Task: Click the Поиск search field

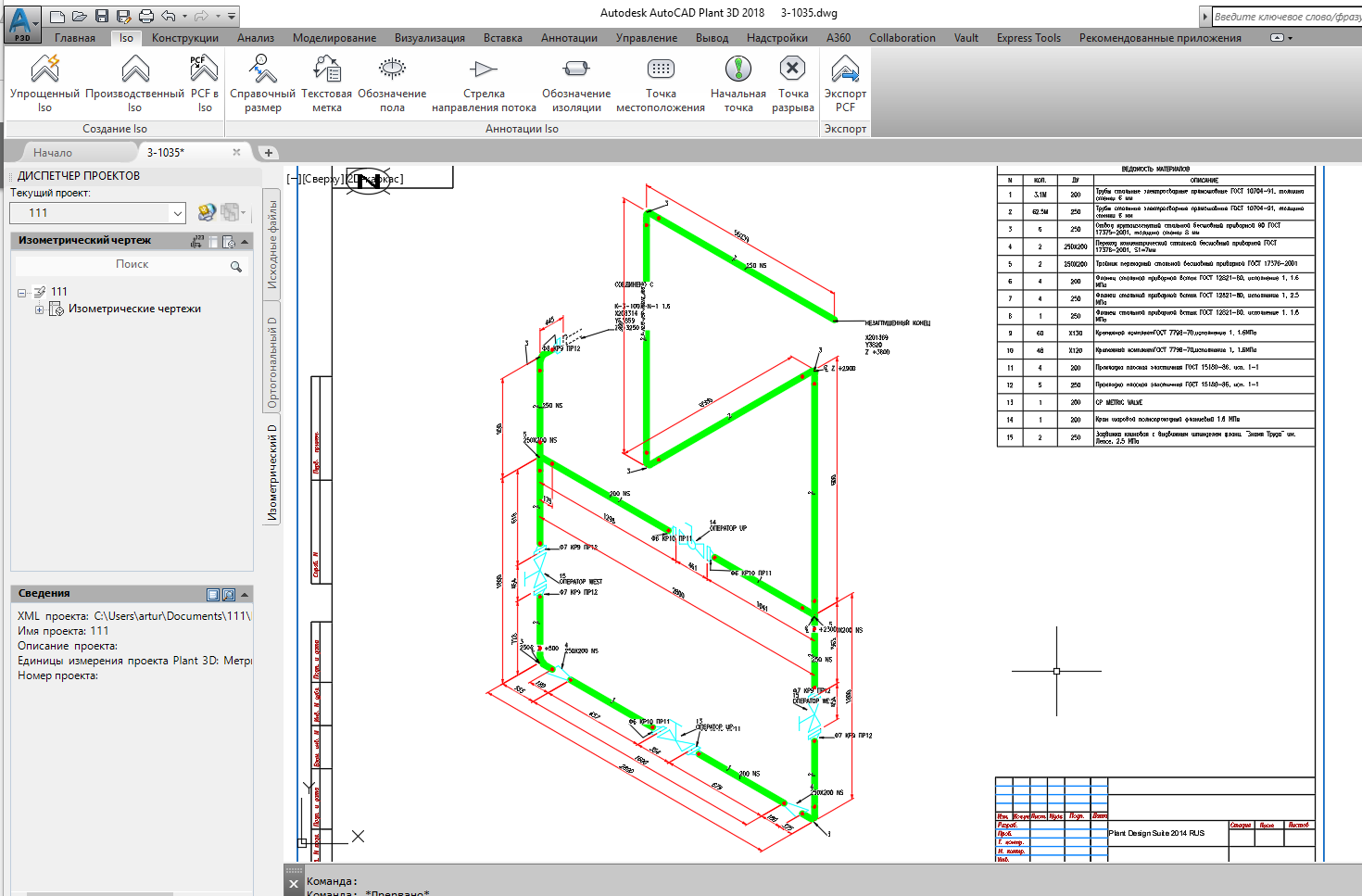Action: [132, 266]
